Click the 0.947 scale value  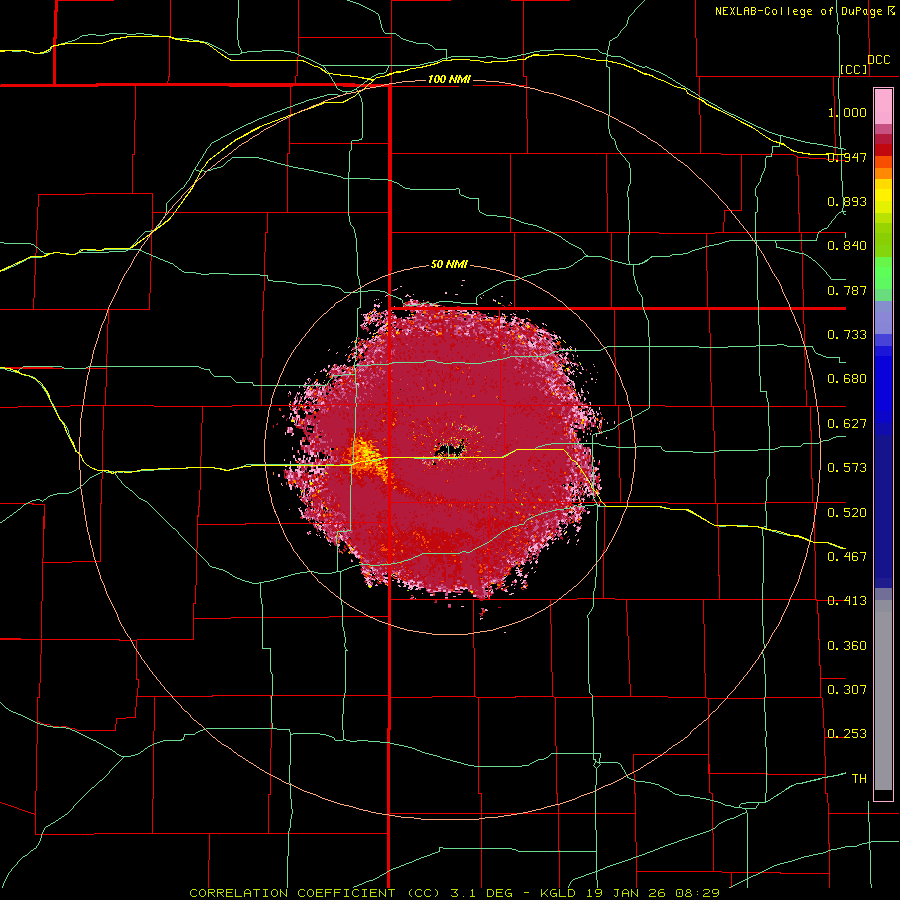point(847,157)
